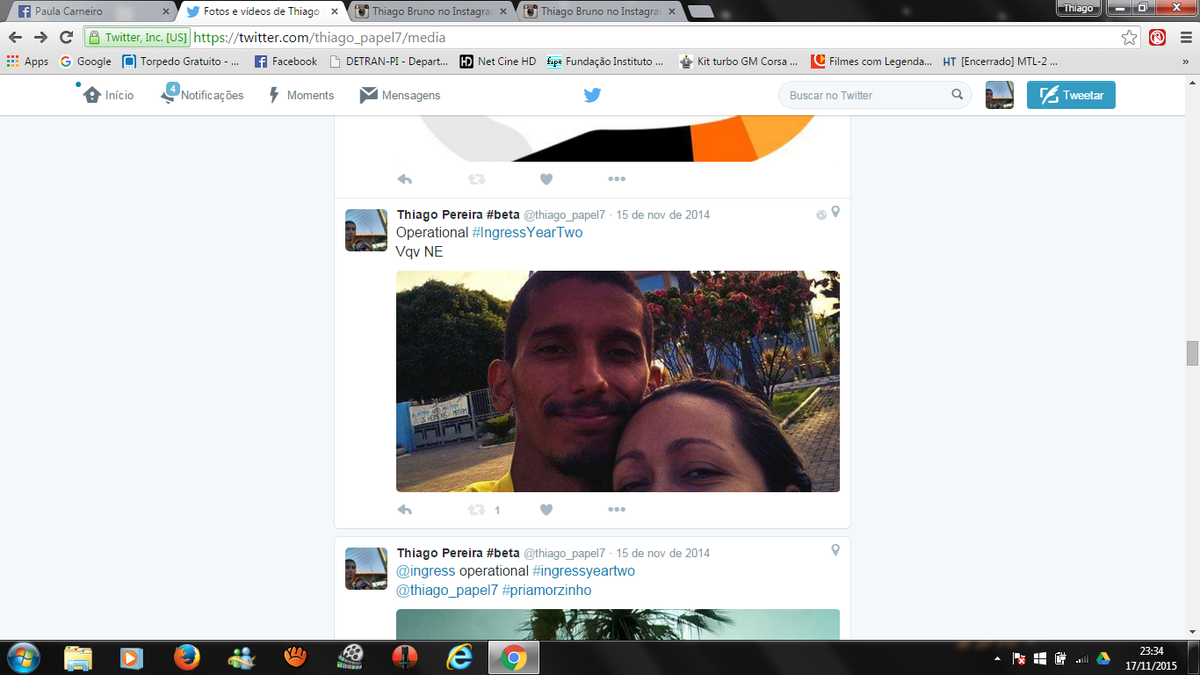Open the profile avatar menu beside Tweetar
The image size is (1200, 675).
1000,95
